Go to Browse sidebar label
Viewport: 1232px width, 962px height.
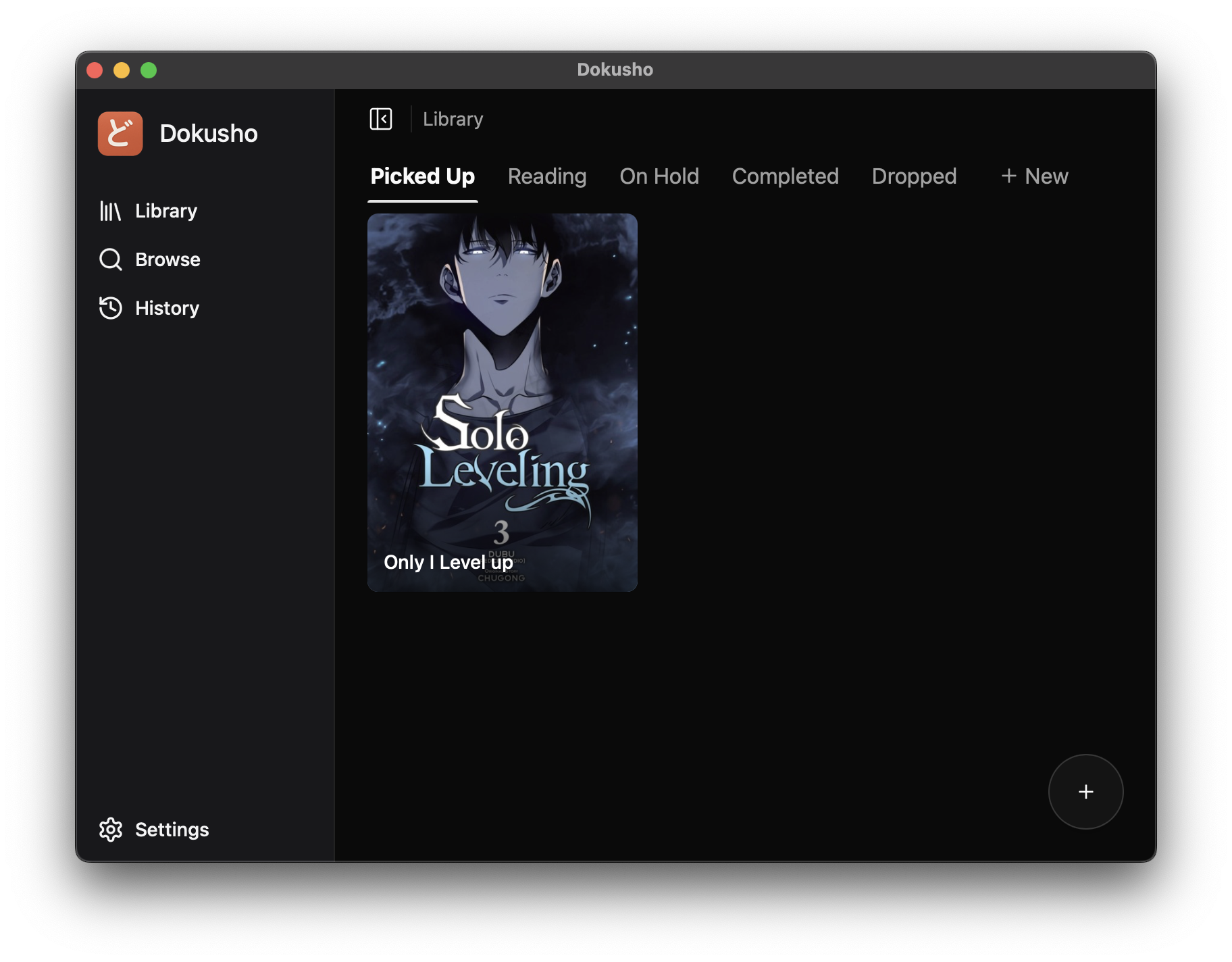(168, 259)
